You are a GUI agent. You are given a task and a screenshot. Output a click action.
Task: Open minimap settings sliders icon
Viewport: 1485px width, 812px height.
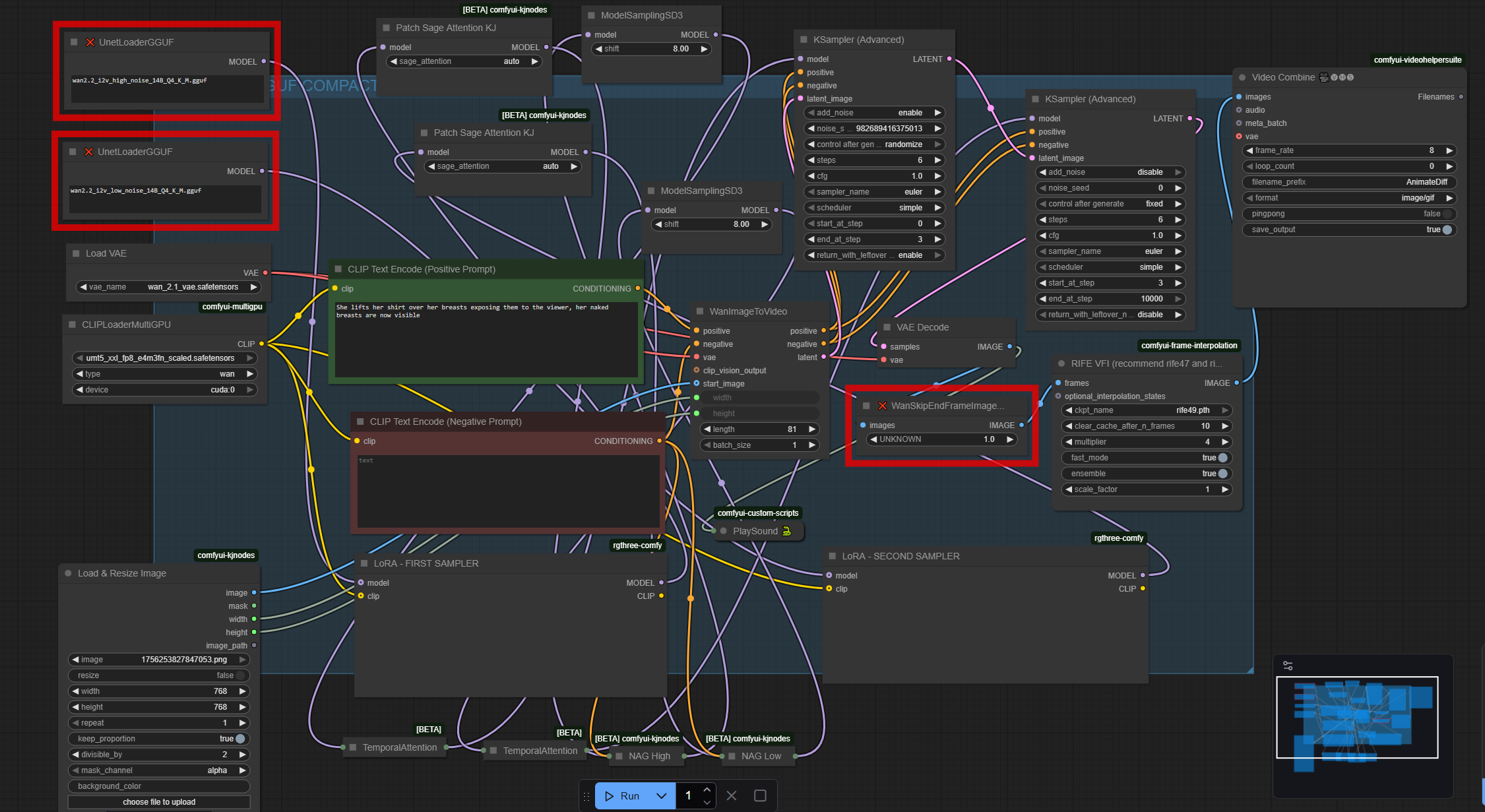coord(1288,666)
